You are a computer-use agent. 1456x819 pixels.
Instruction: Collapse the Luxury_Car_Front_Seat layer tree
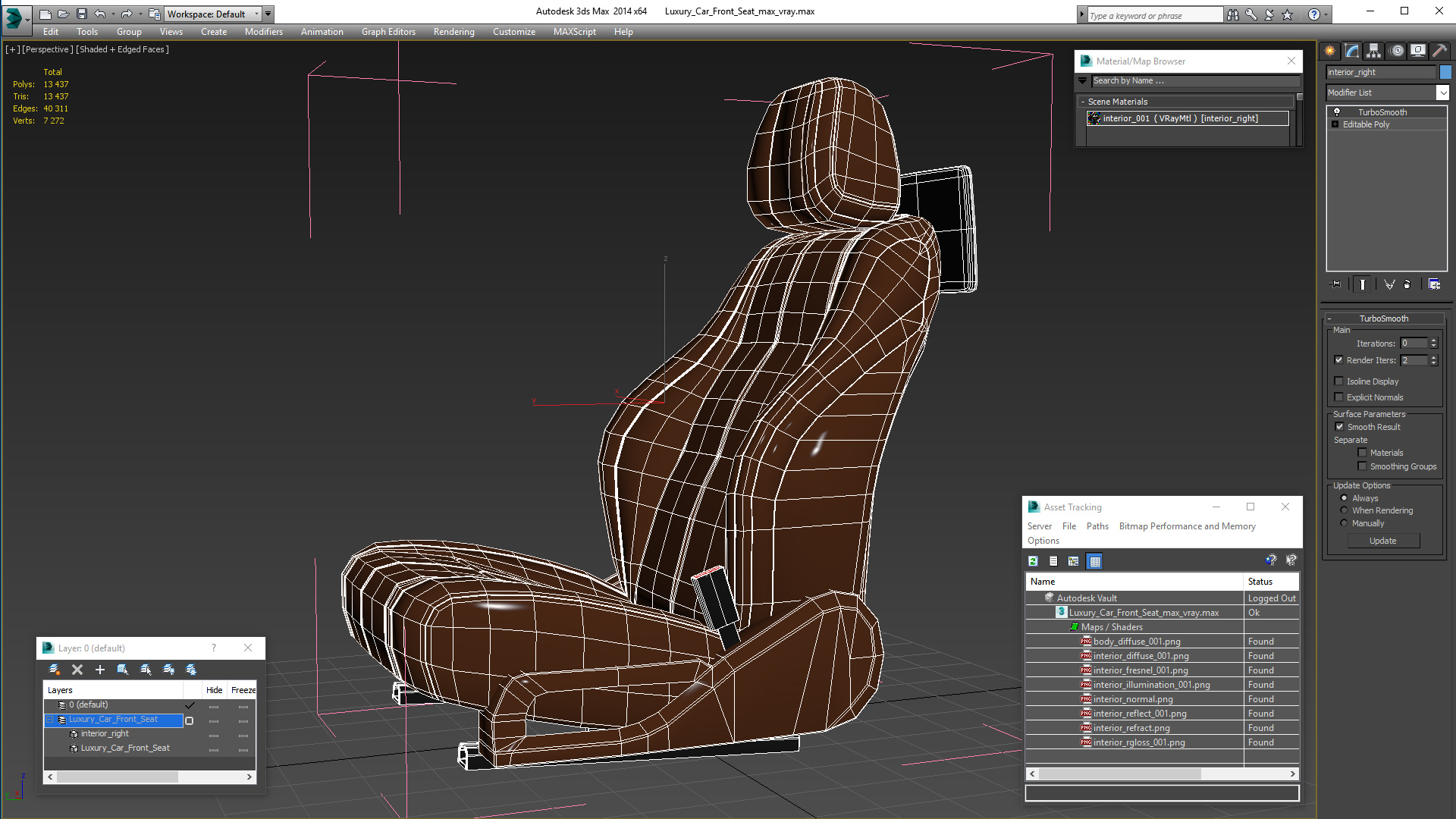tap(50, 720)
